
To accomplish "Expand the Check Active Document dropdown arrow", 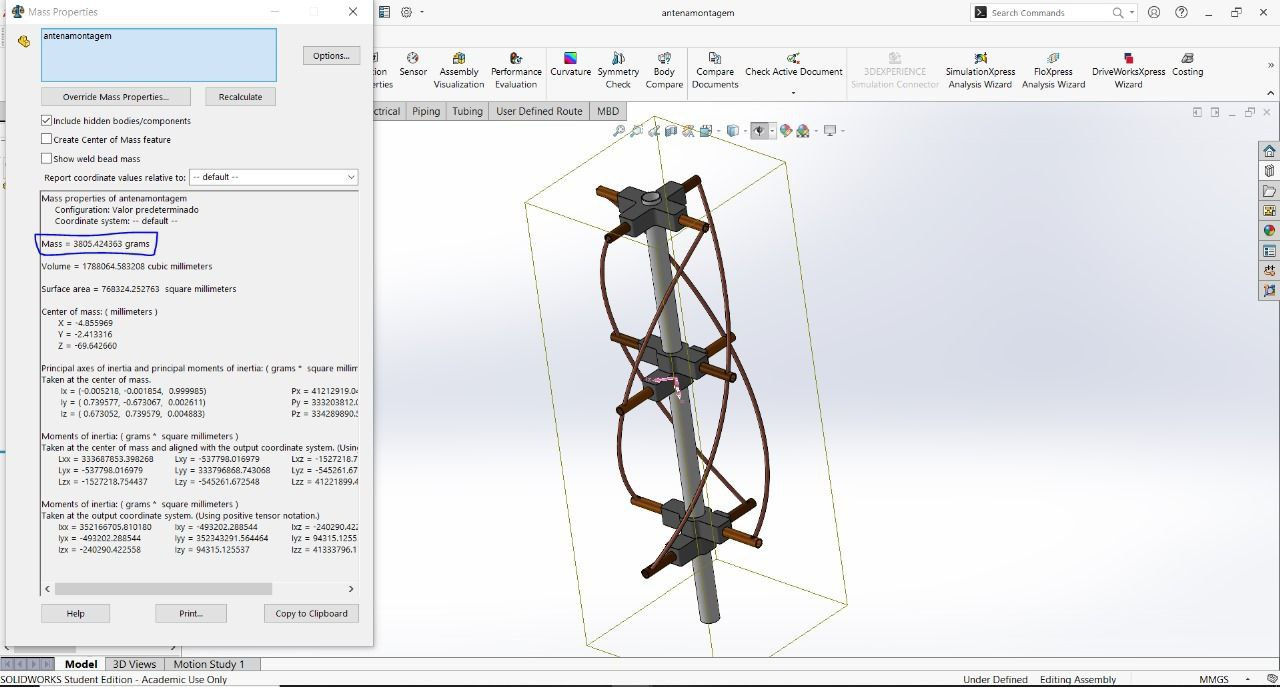I will [793, 93].
